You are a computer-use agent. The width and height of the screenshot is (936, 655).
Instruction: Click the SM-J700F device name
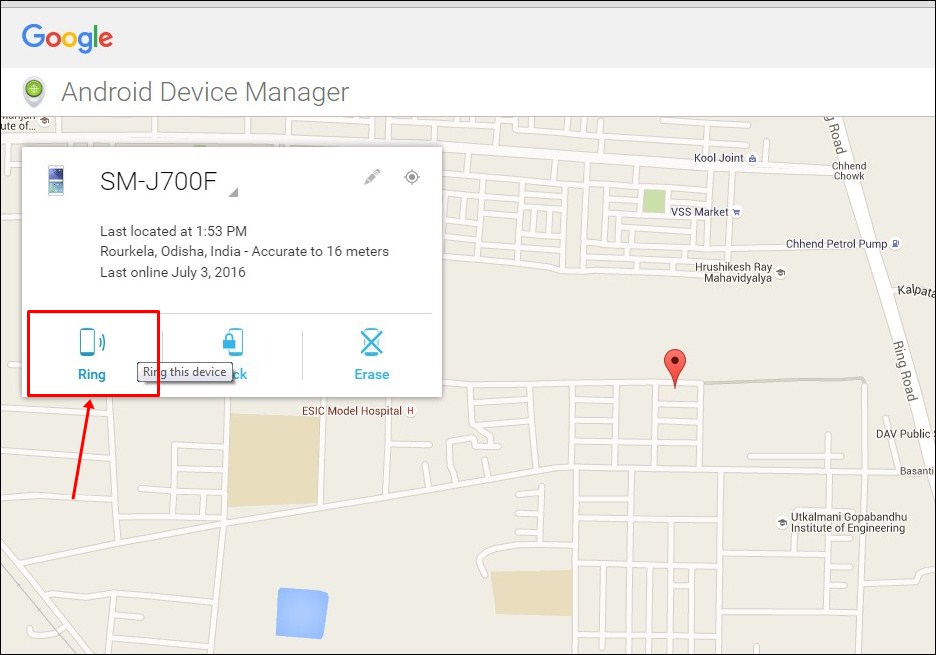(x=158, y=182)
